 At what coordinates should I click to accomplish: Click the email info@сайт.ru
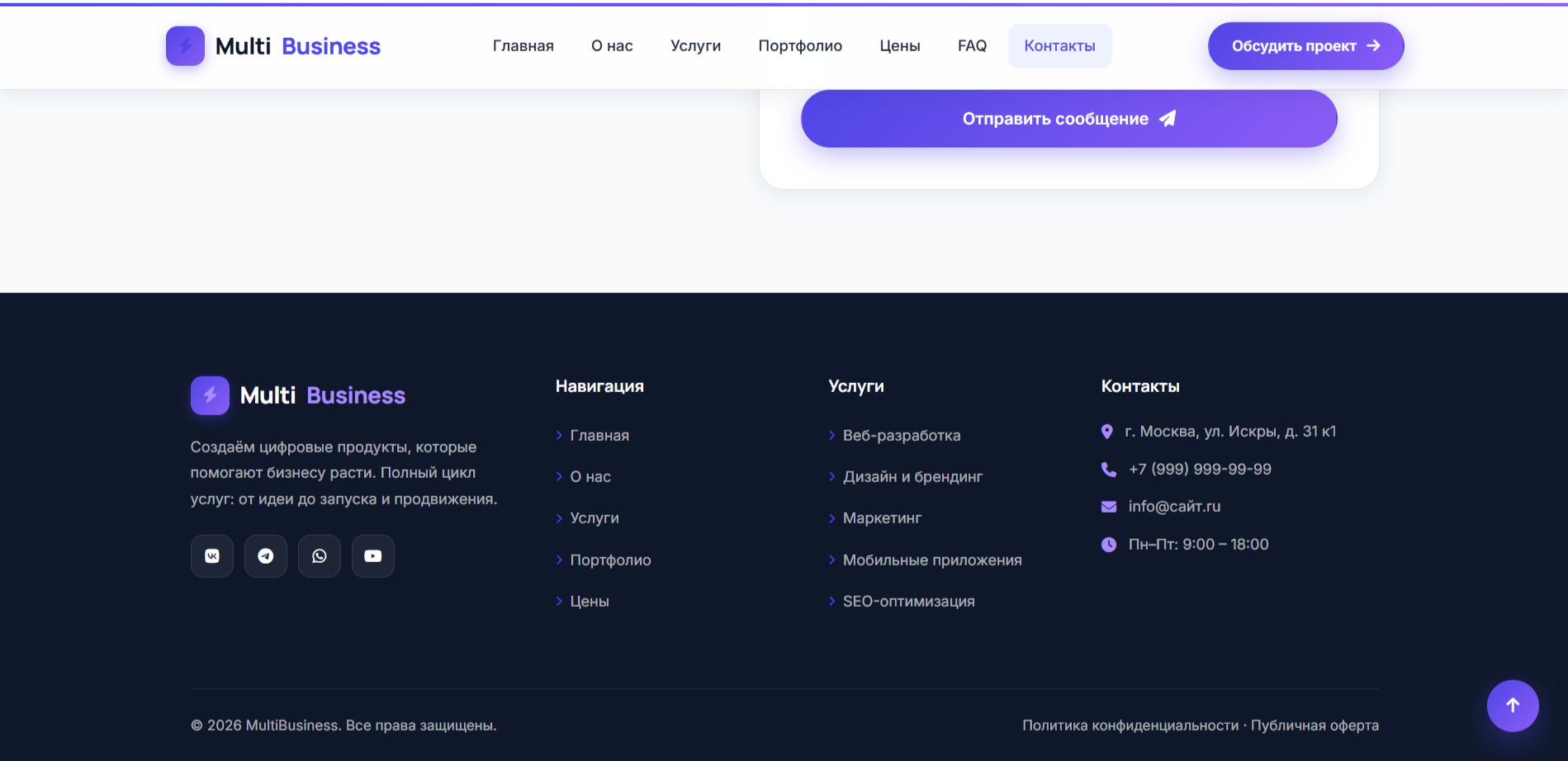tap(1175, 507)
